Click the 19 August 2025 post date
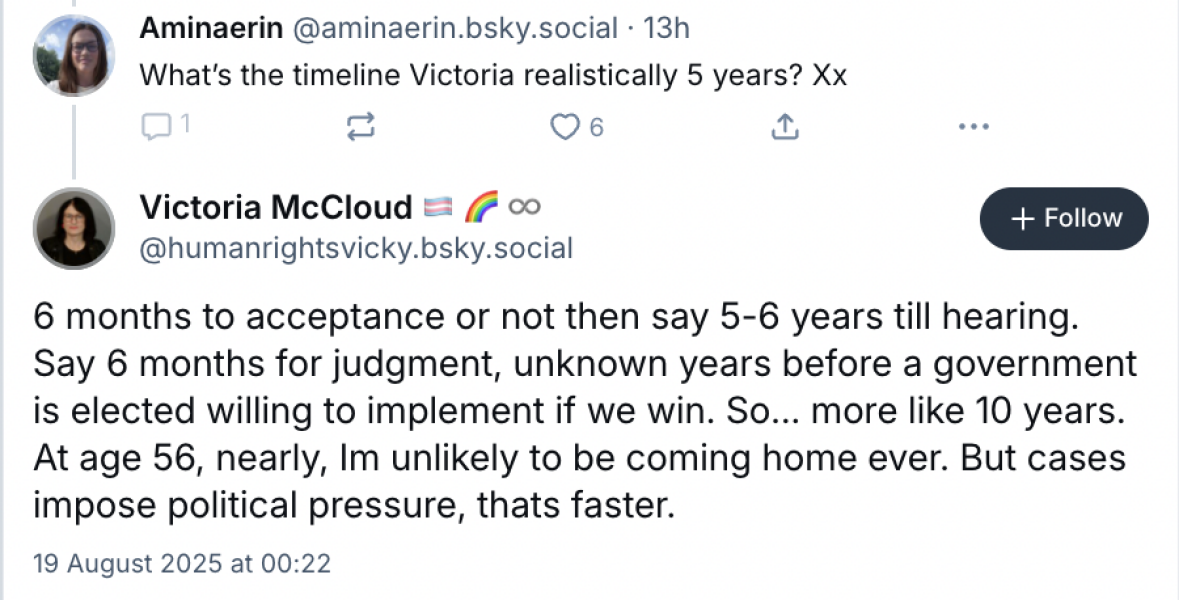The image size is (1179, 600). click(x=182, y=563)
